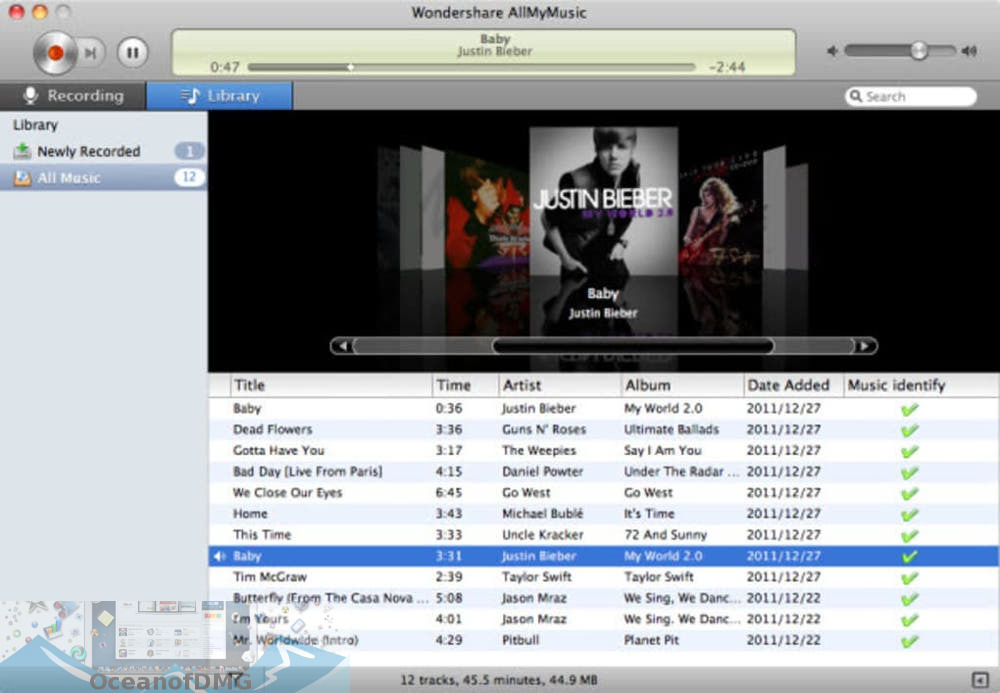
Task: Click the 72 And Sunny album cell
Action: (x=665, y=535)
